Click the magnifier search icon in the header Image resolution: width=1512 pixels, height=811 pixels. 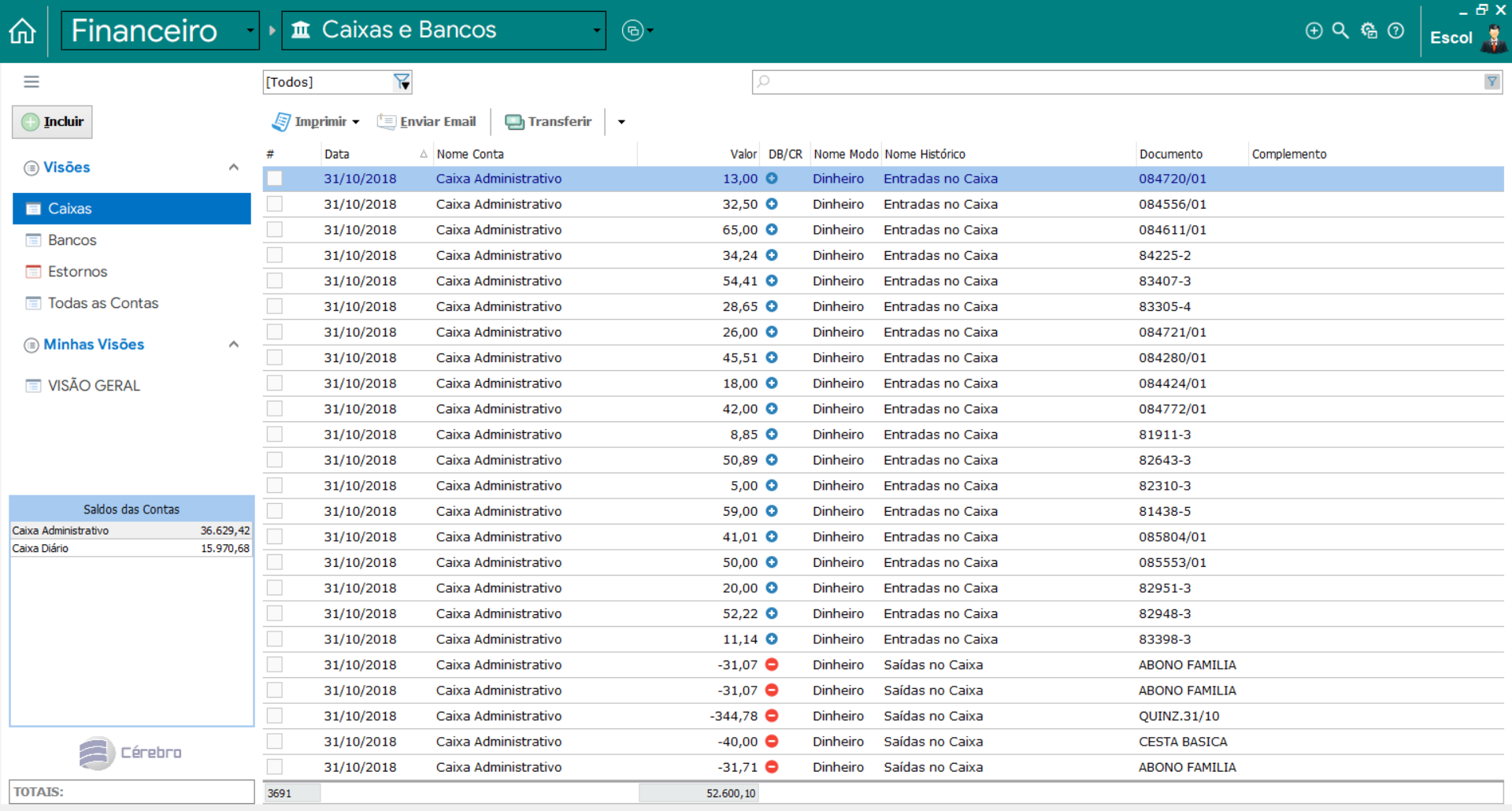pos(1340,31)
